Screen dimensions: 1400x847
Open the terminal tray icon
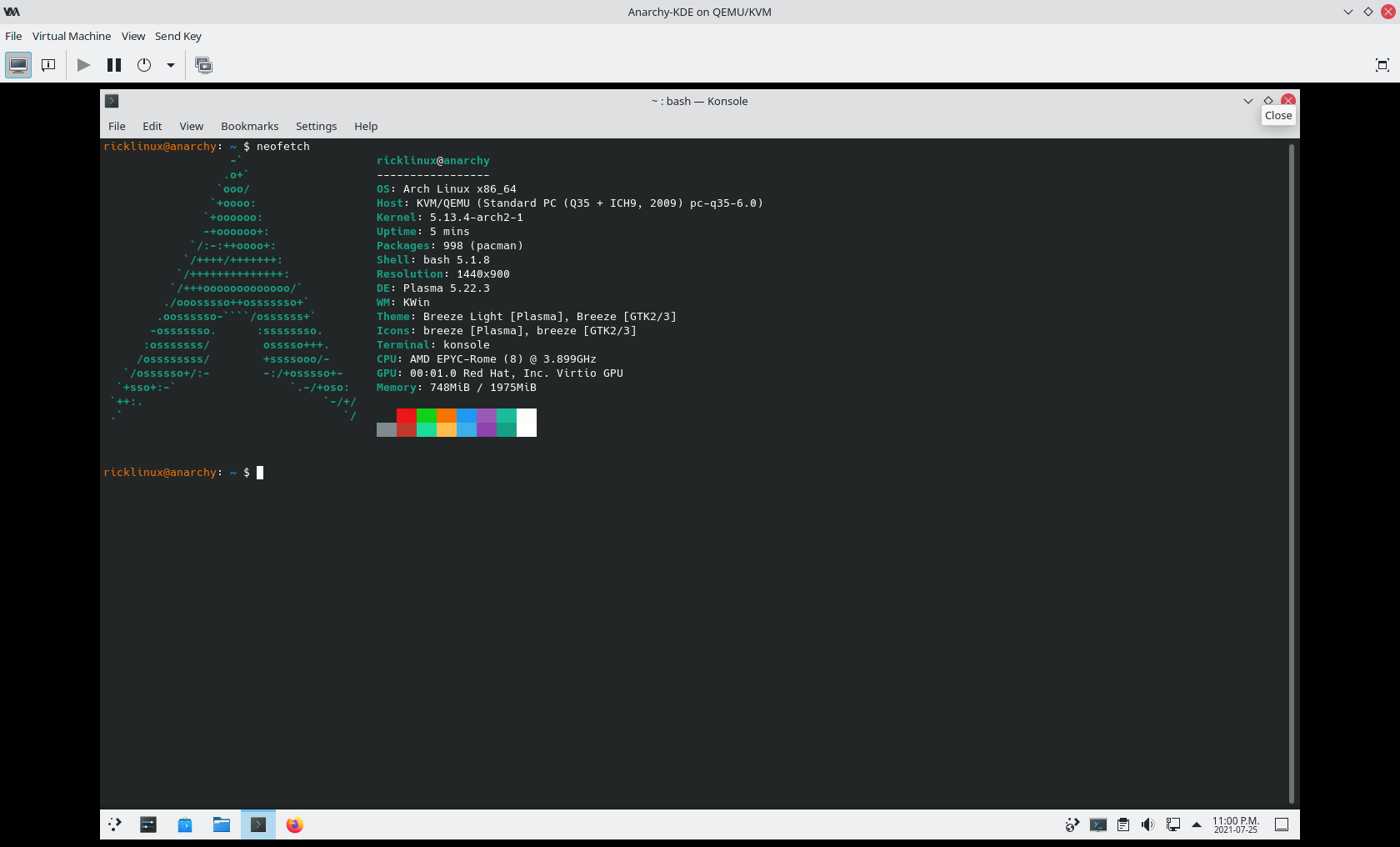(x=1098, y=824)
